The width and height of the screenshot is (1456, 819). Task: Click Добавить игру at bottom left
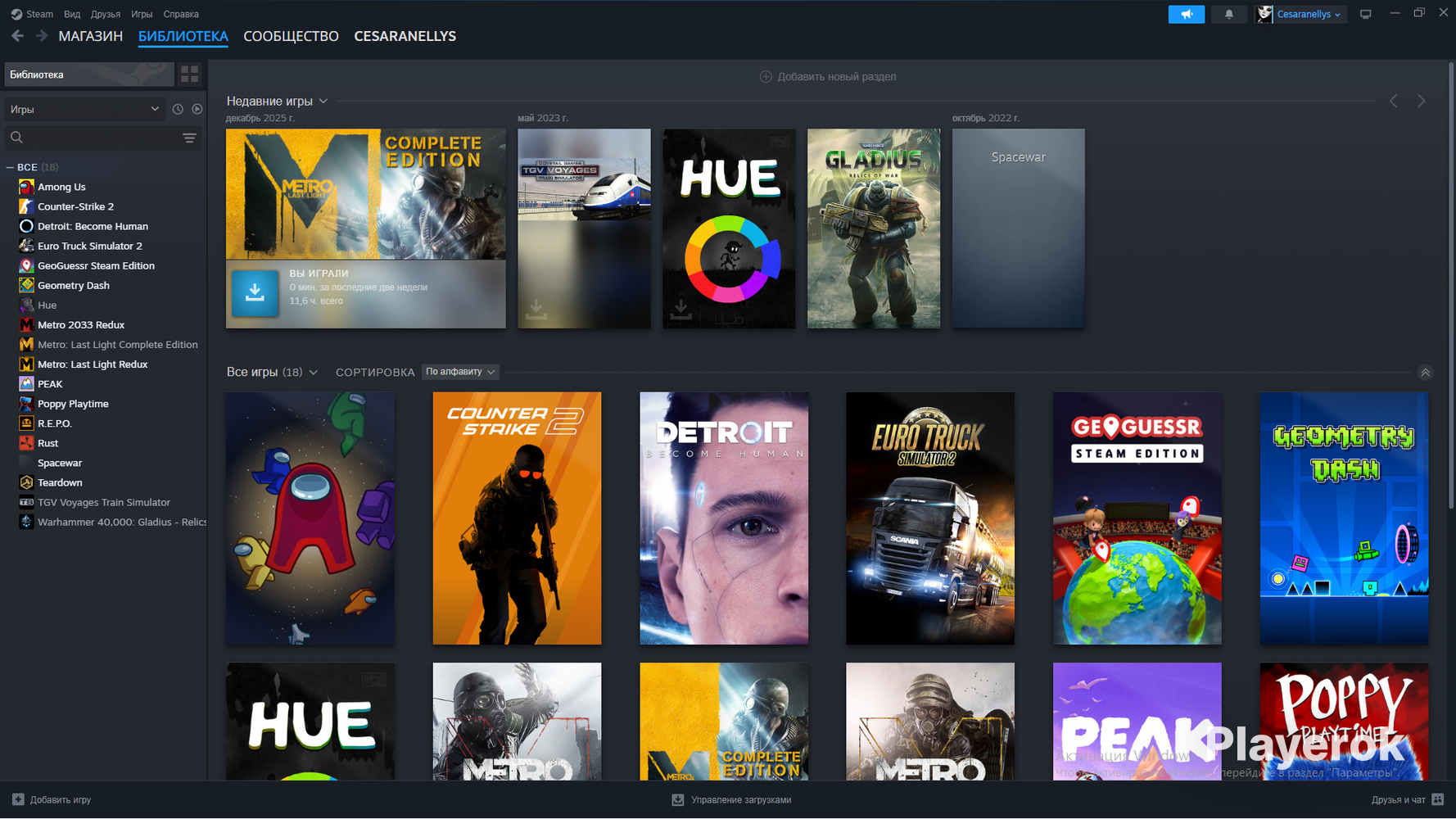coord(52,800)
